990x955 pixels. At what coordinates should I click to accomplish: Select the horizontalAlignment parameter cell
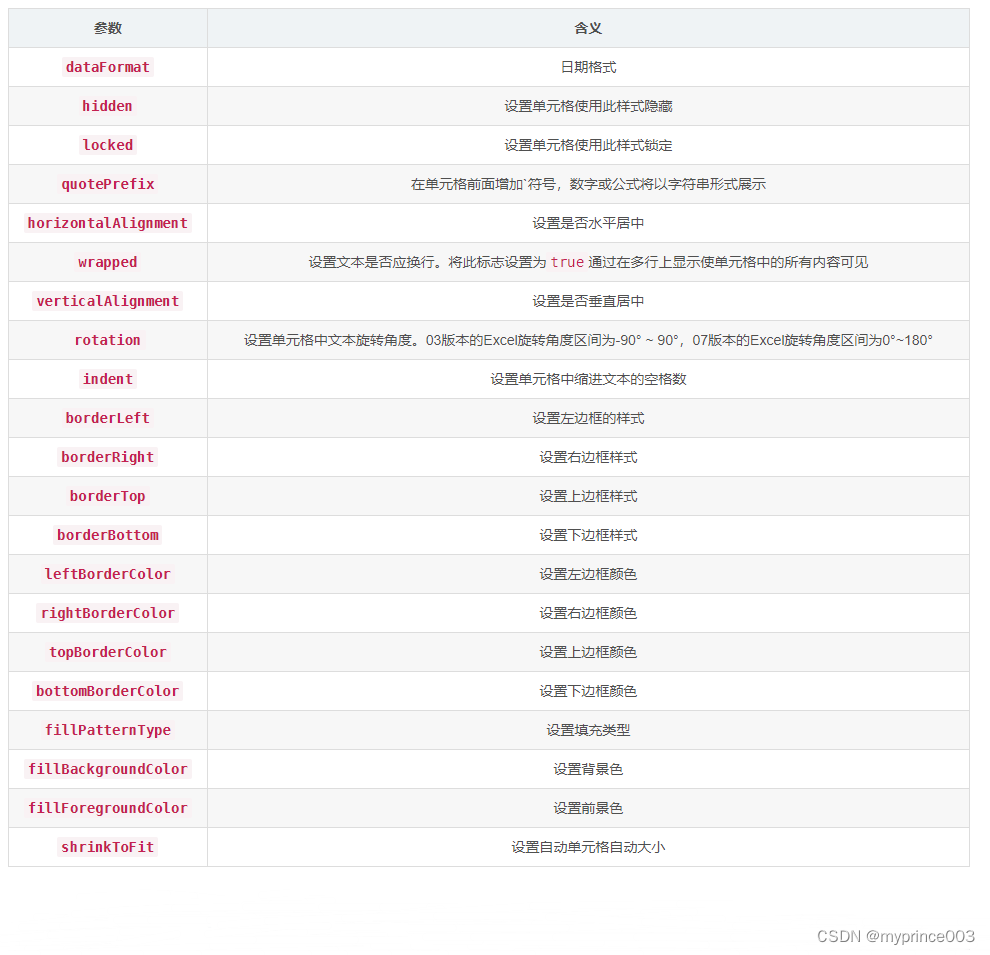107,223
